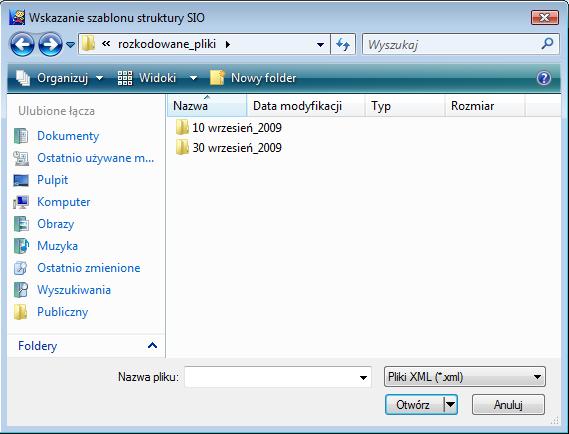The height and width of the screenshot is (434, 569).
Task: Click the Ostatnio zmienione icon
Action: point(21,268)
